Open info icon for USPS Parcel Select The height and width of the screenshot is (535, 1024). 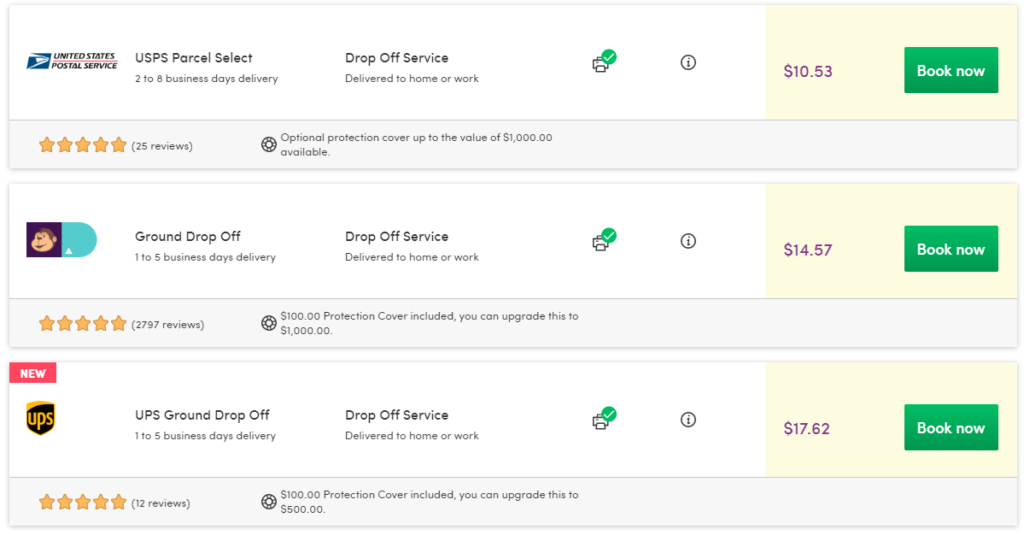tap(688, 62)
